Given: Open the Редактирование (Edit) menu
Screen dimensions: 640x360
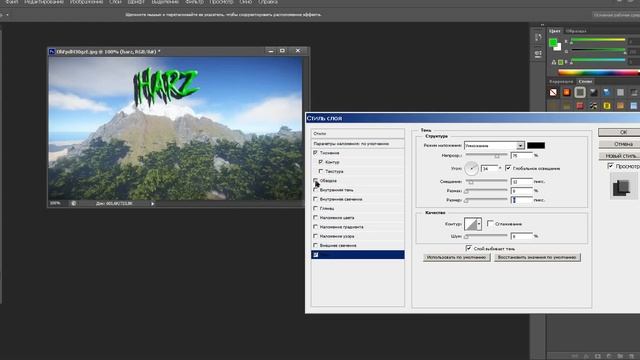Looking at the screenshot, I should 44,2.
